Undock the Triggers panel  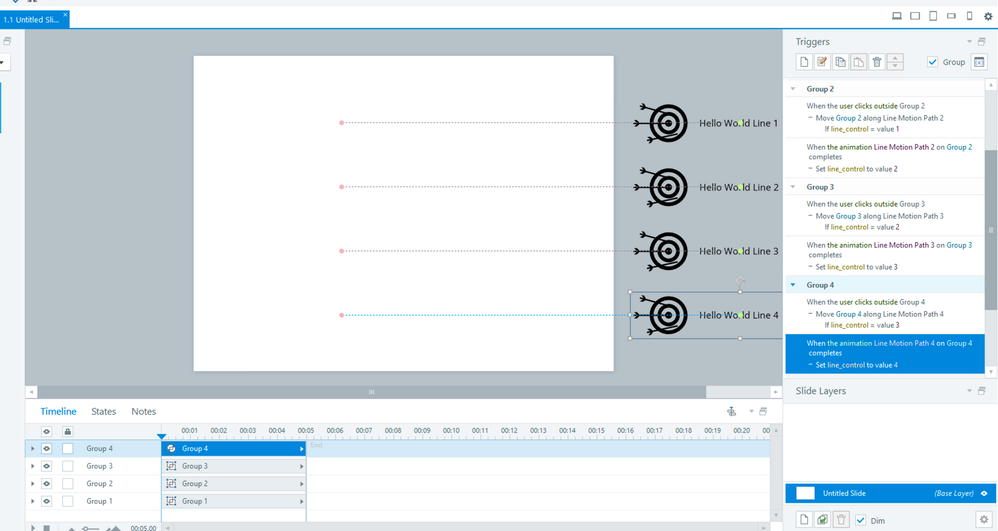[981, 41]
